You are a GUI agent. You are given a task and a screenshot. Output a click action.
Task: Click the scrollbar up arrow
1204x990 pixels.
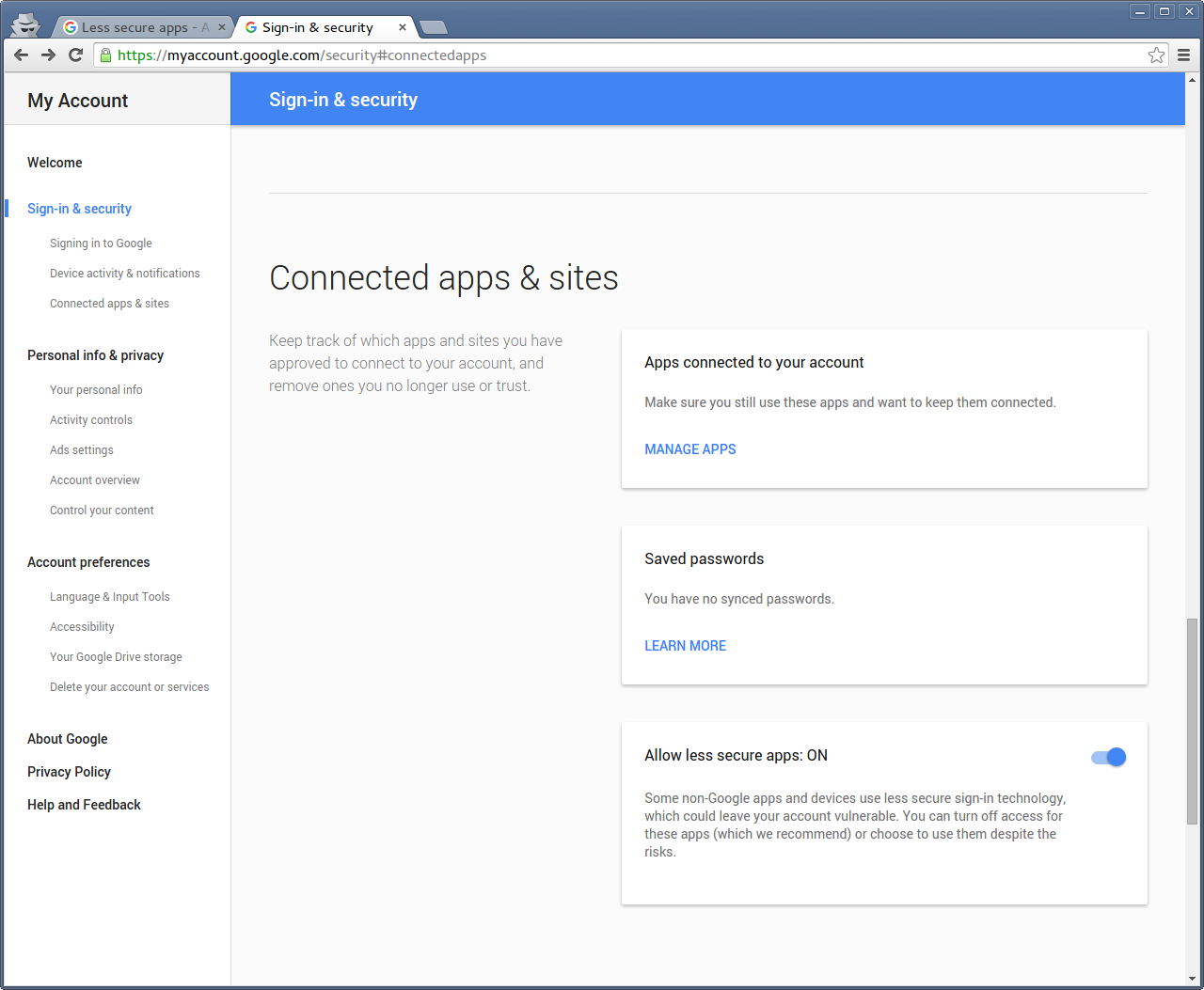1193,80
